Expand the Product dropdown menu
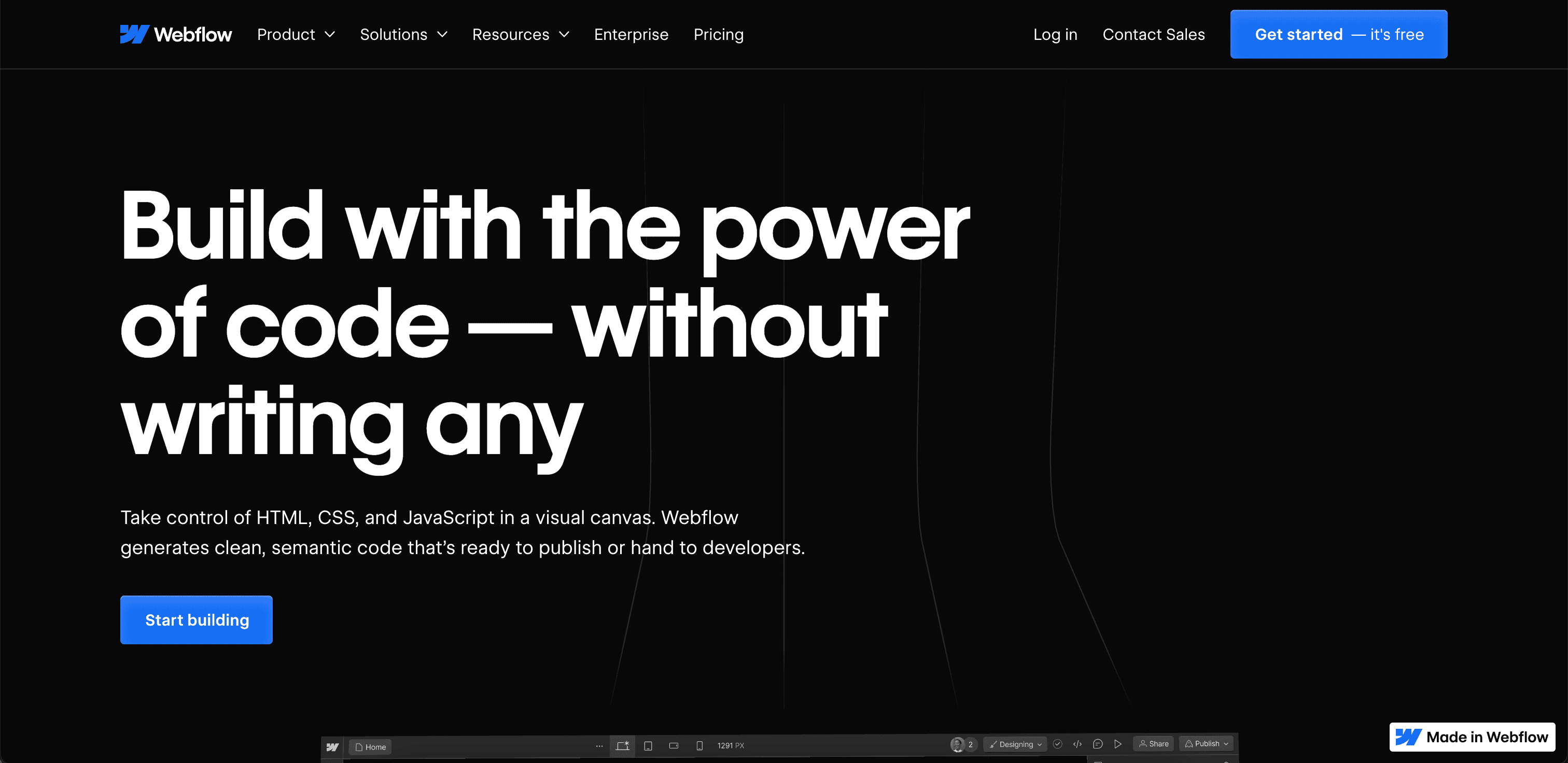Viewport: 1568px width, 763px height. (x=296, y=34)
